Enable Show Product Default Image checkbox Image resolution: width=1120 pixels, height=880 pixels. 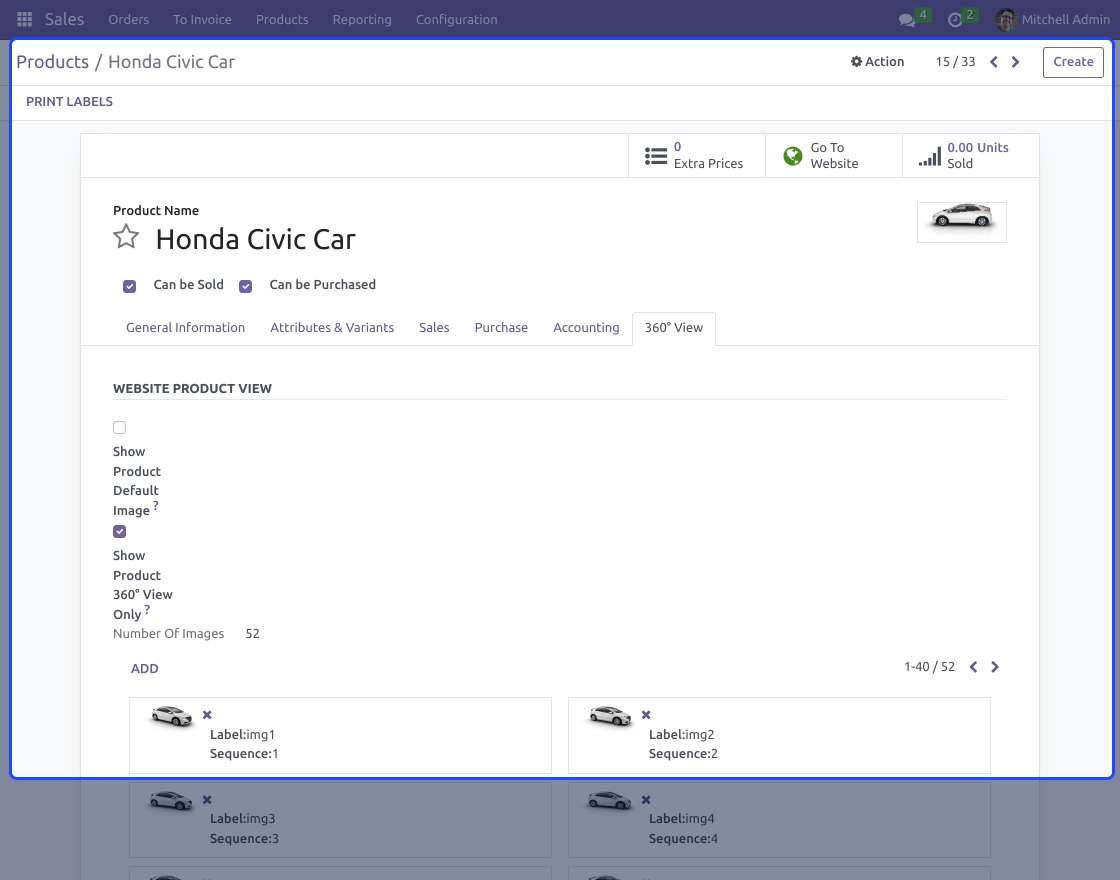point(119,427)
